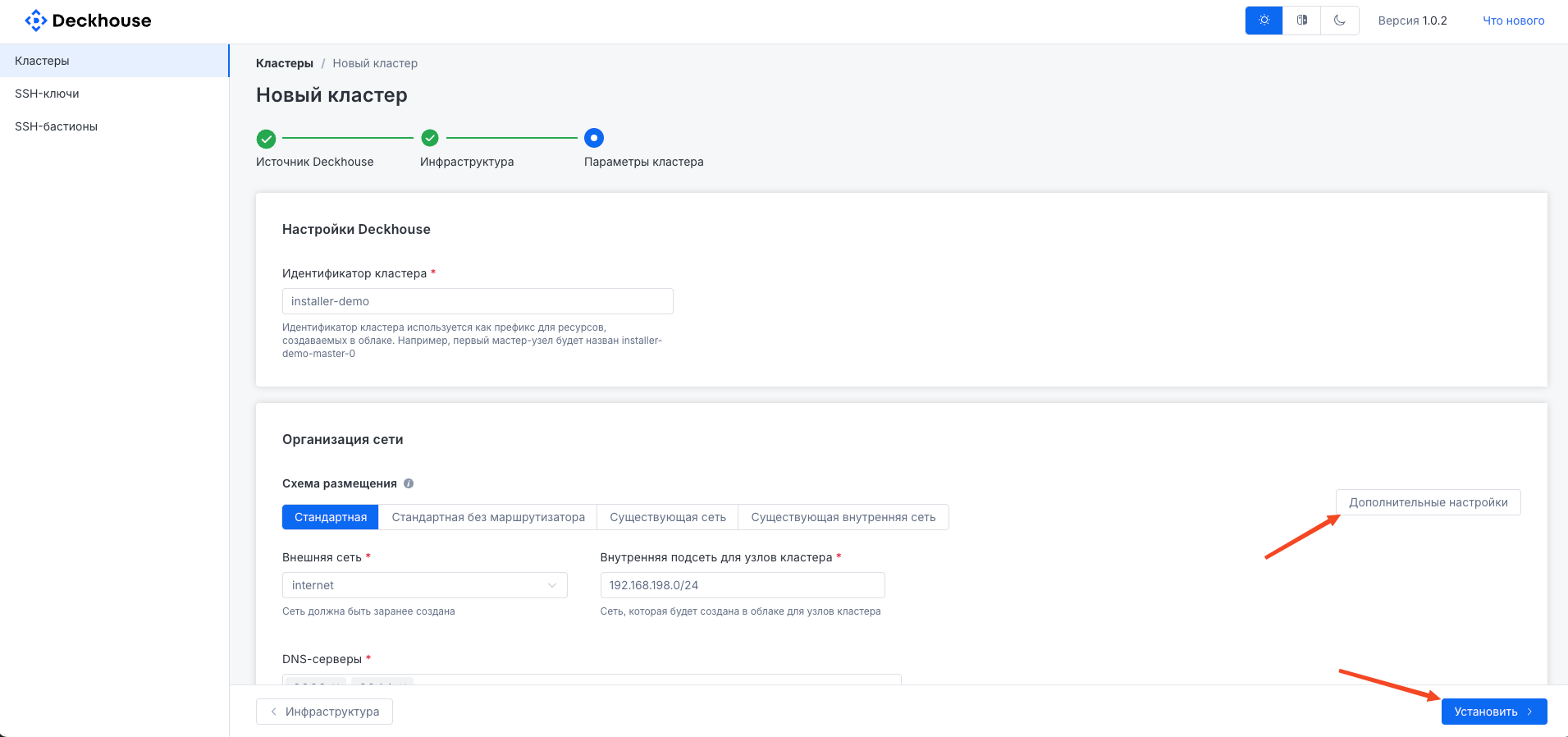Open Кластеры in the sidebar
This screenshot has height=737, width=1568.
[114, 61]
